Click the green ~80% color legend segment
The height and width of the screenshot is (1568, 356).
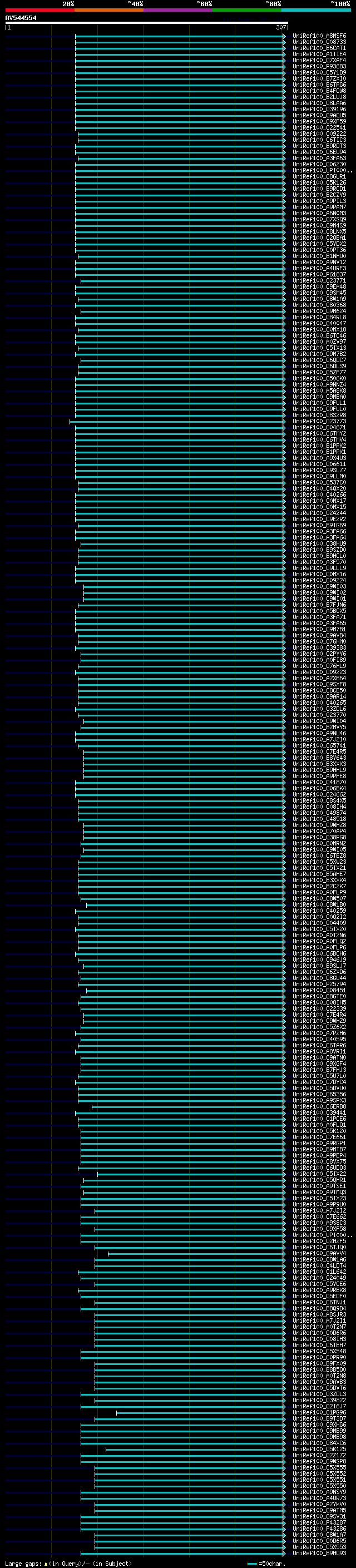pos(246,11)
